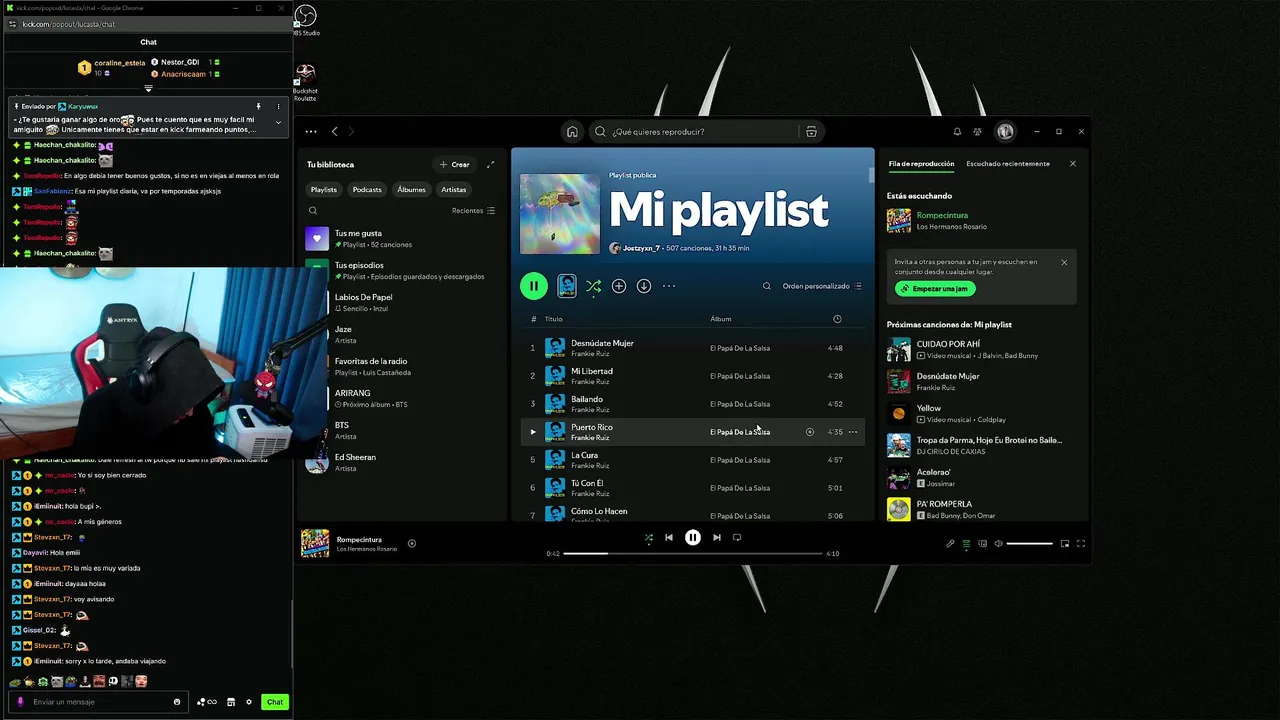Search within Mi playlist songs

(767, 286)
